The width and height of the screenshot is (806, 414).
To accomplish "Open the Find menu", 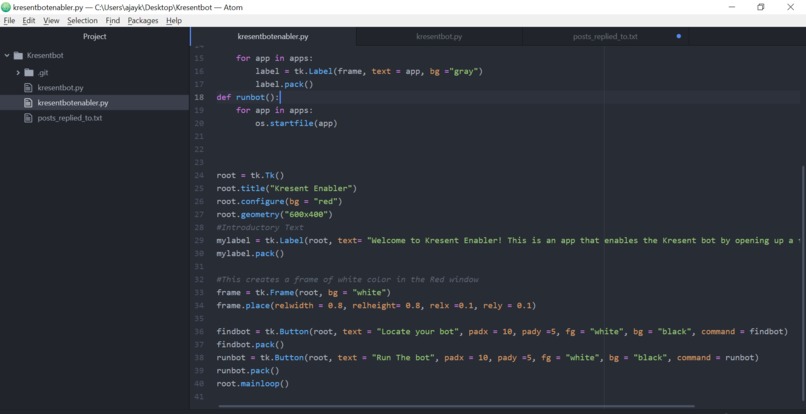I will [x=113, y=21].
